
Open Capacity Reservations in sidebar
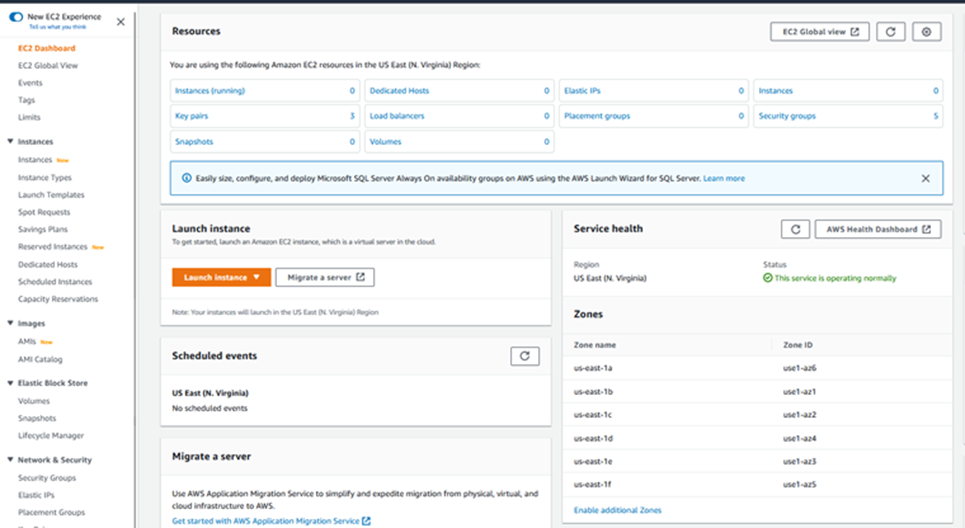[58, 298]
